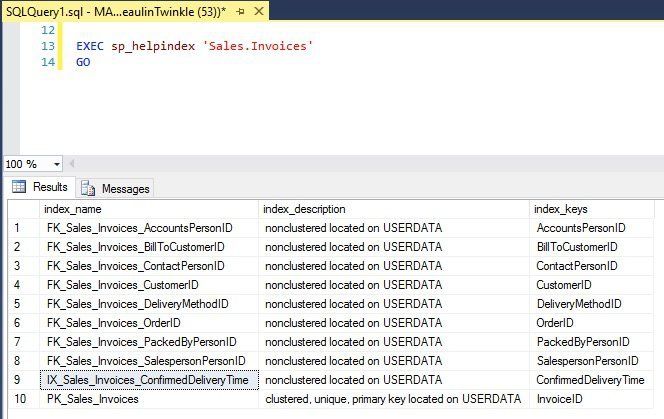The width and height of the screenshot is (664, 419).
Task: Click the index_name column header
Action: click(149, 209)
